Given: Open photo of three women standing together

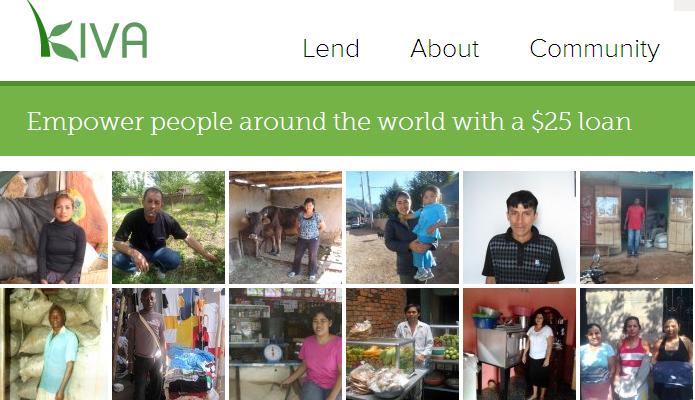Looking at the screenshot, I should [636, 344].
